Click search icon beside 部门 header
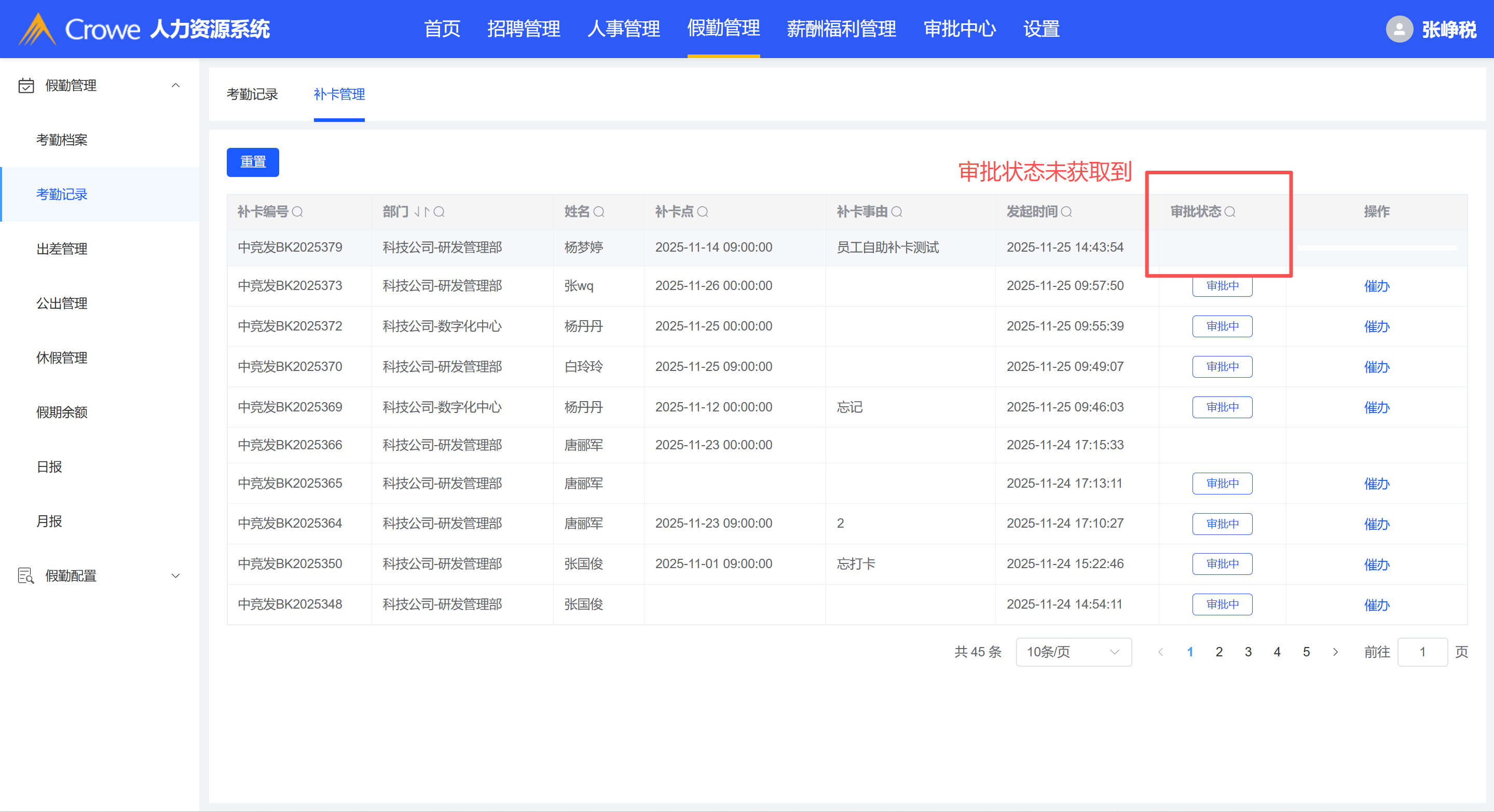The width and height of the screenshot is (1494, 812). coord(439,212)
